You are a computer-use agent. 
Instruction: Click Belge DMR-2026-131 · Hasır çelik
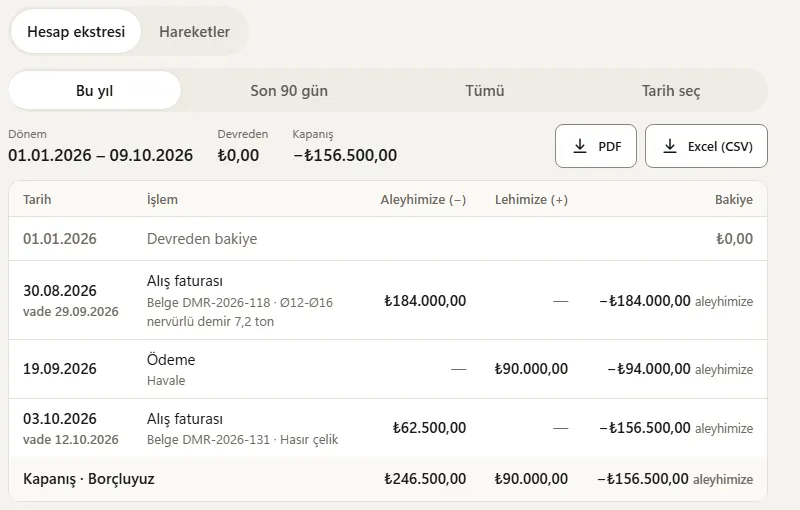pyautogui.click(x=242, y=440)
